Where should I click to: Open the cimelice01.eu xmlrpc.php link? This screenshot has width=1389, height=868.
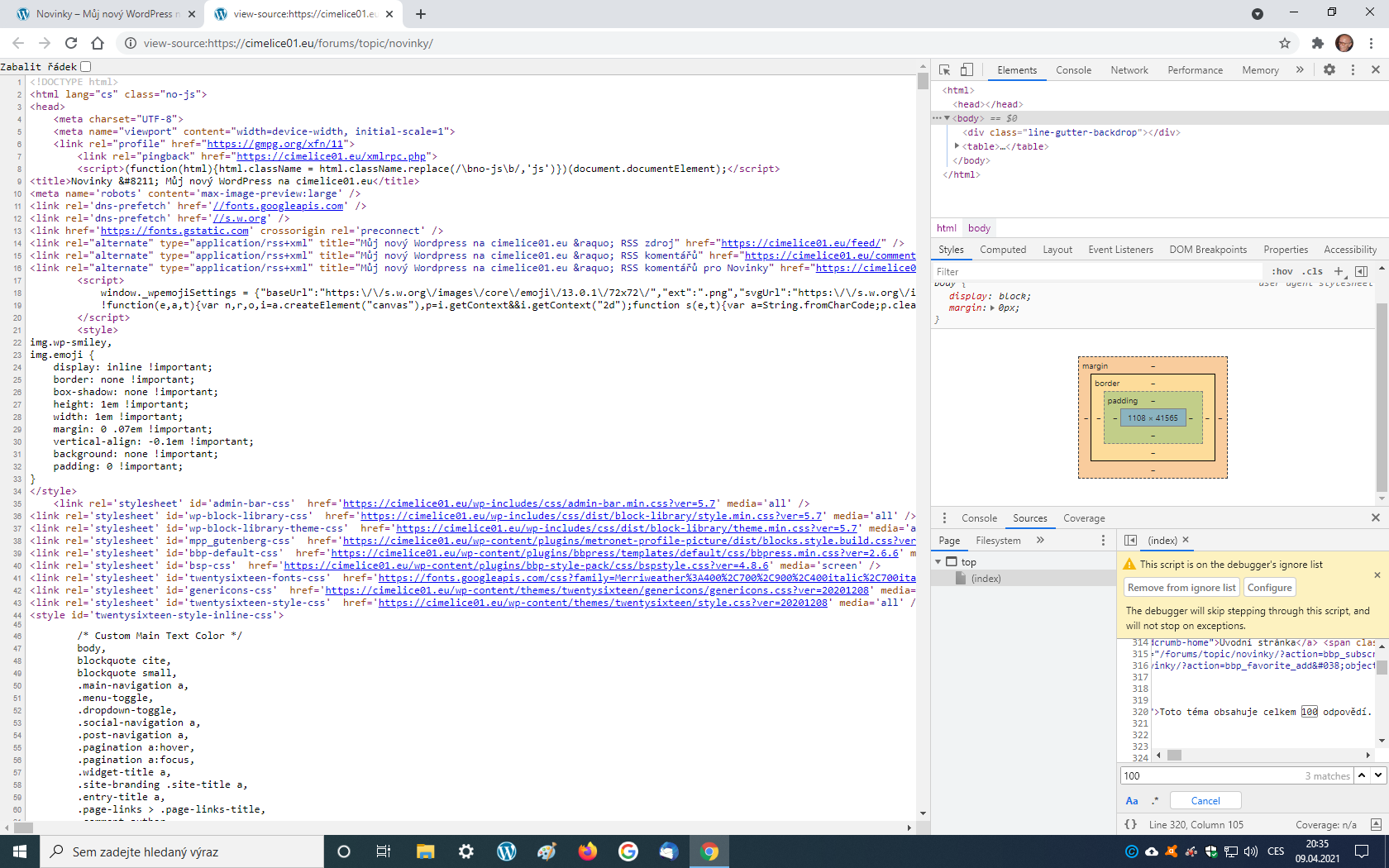pyautogui.click(x=331, y=156)
